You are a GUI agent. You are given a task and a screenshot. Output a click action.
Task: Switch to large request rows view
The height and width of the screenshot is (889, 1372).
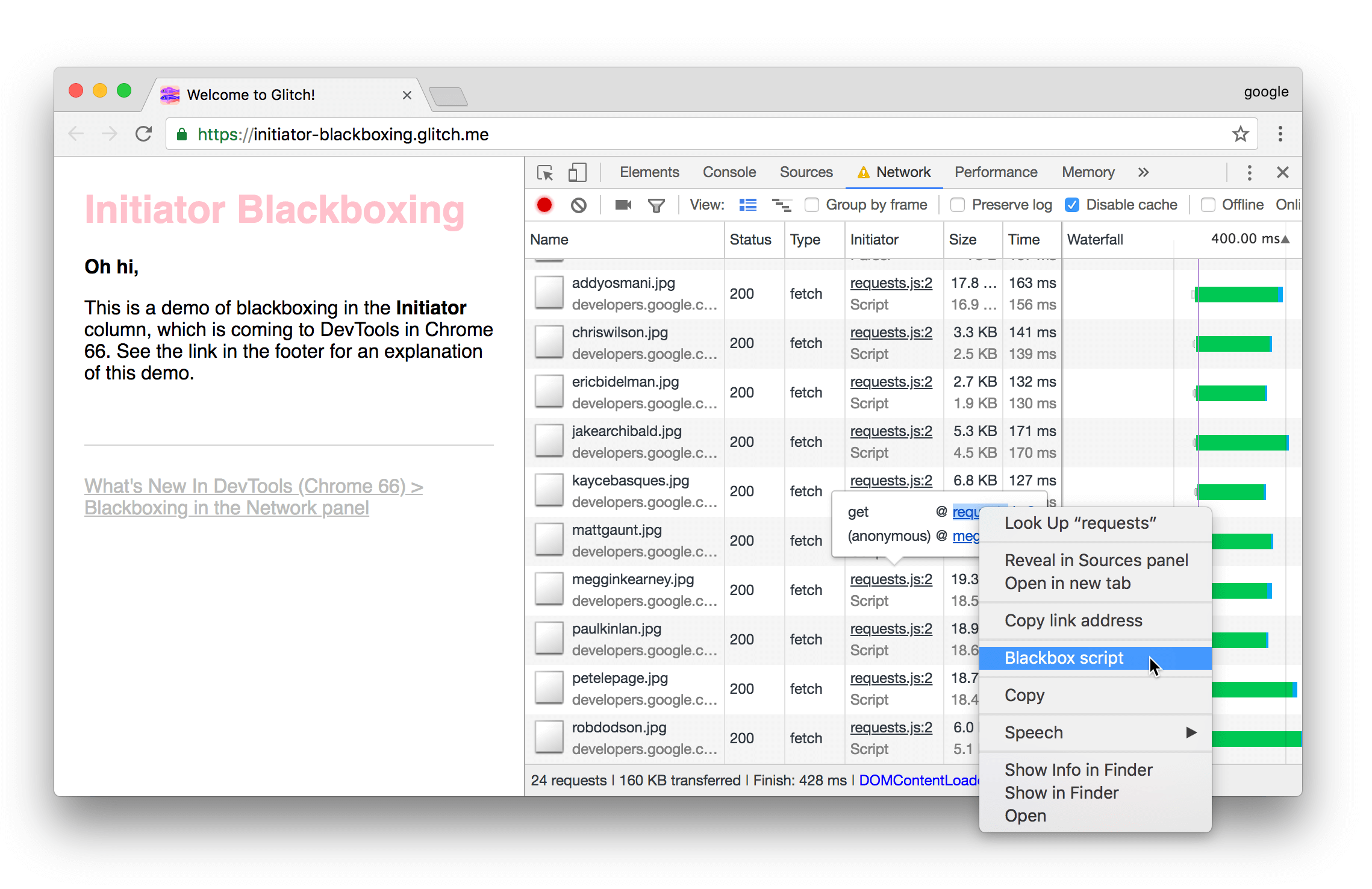point(747,205)
